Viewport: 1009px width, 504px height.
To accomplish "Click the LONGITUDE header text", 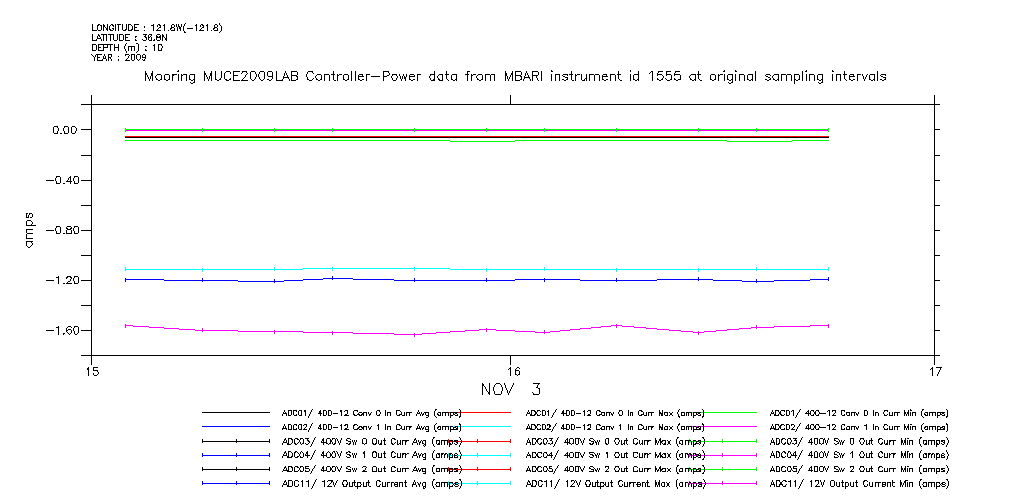I will point(156,27).
